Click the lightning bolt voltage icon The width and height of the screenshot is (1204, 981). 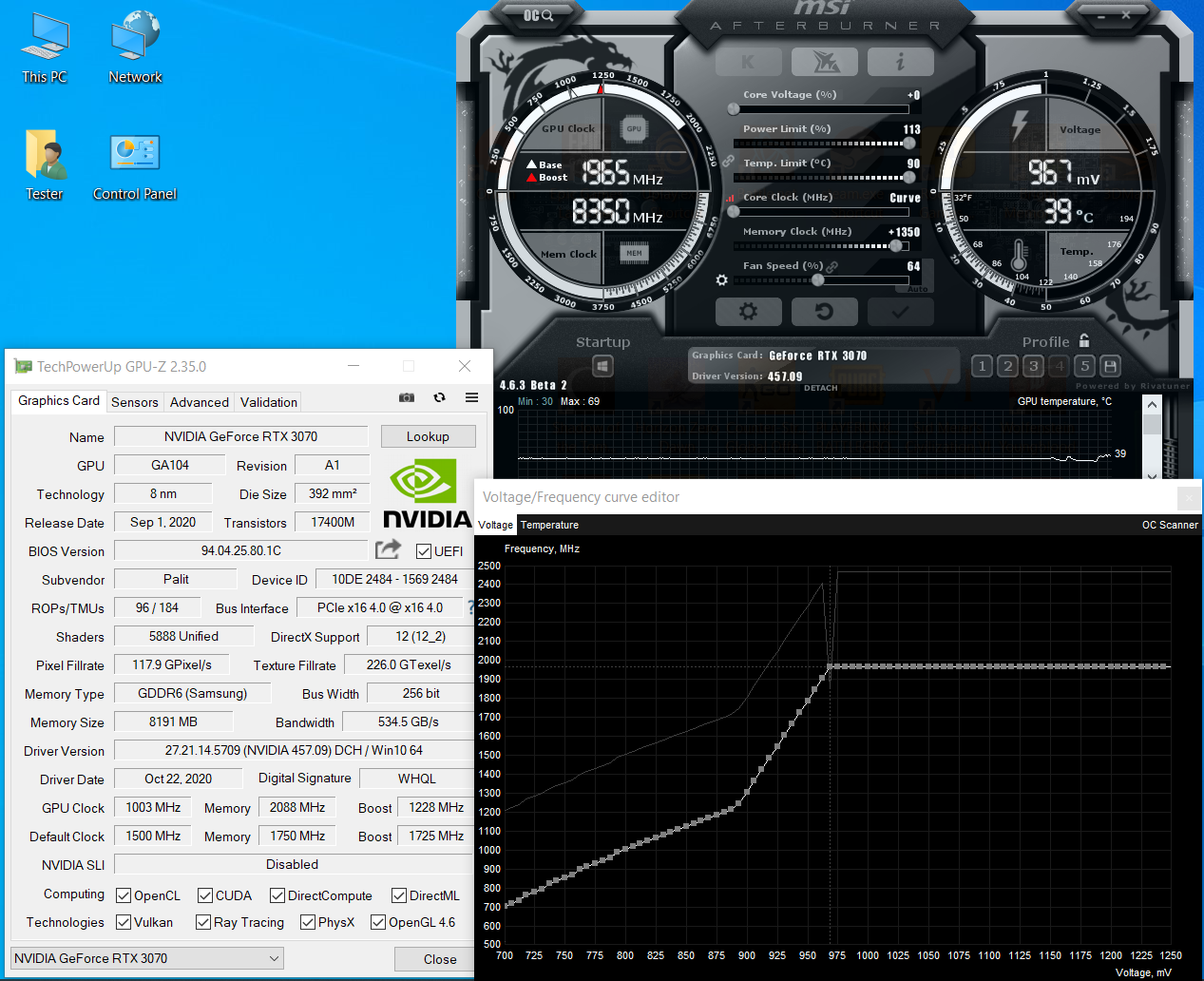(x=1019, y=125)
